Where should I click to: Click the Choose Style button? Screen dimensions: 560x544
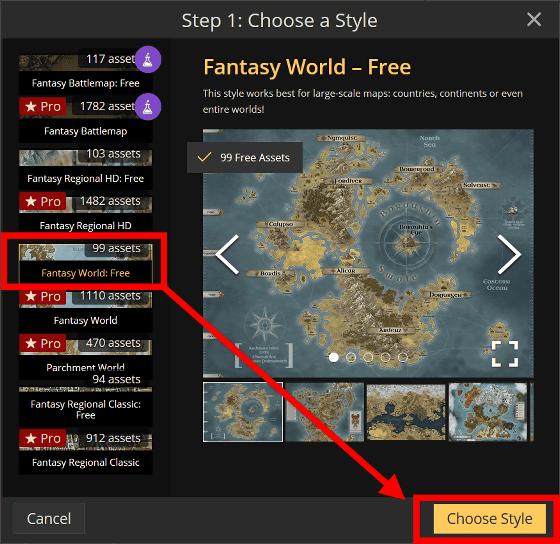click(x=490, y=519)
